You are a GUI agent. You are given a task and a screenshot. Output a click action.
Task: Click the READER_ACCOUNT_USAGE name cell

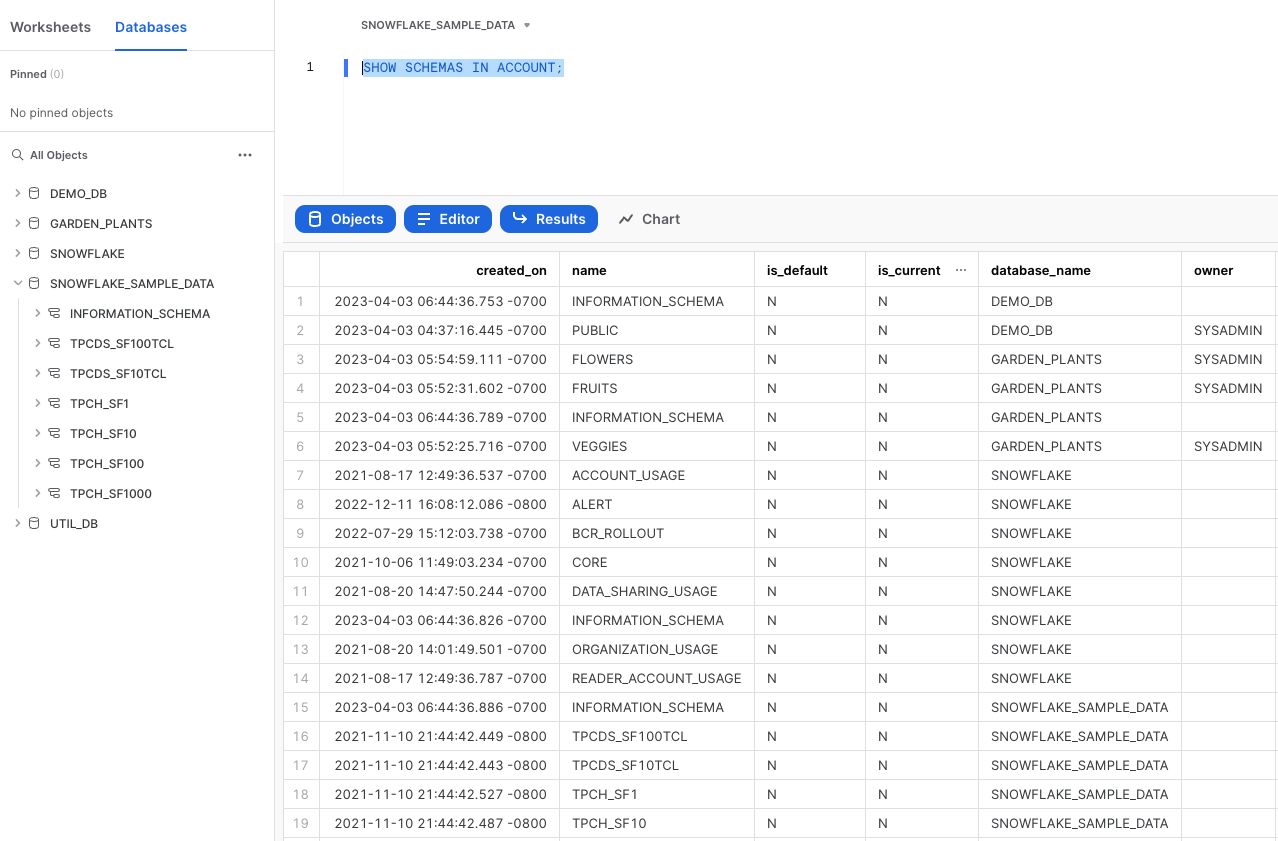(656, 678)
